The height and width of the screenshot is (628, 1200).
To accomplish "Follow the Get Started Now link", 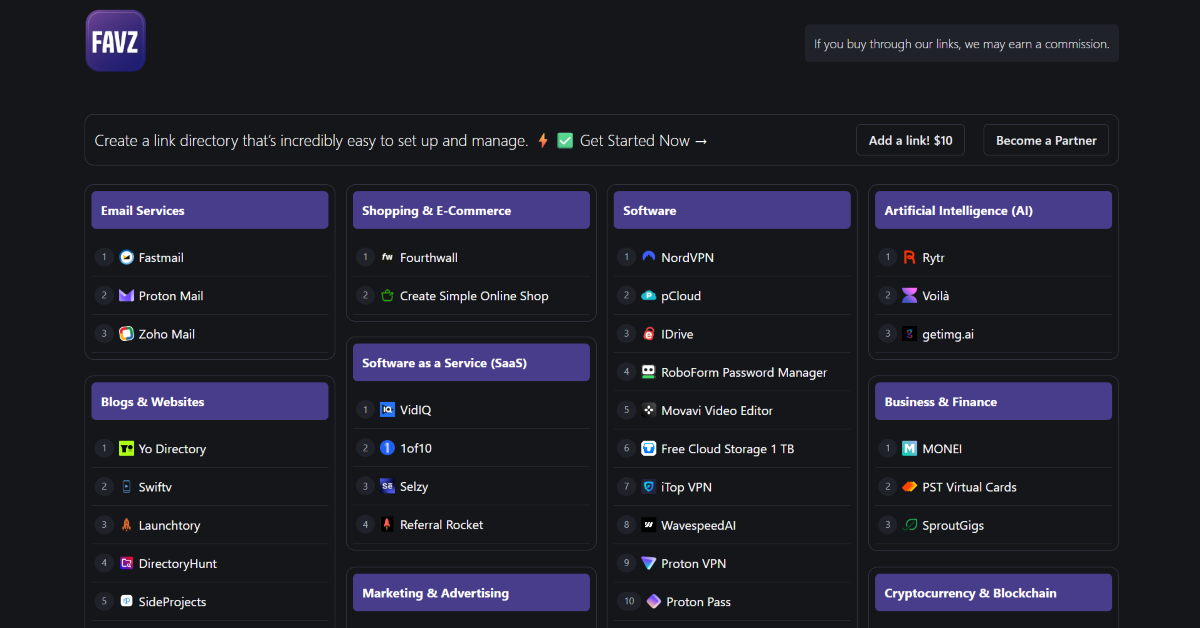I will pos(643,141).
